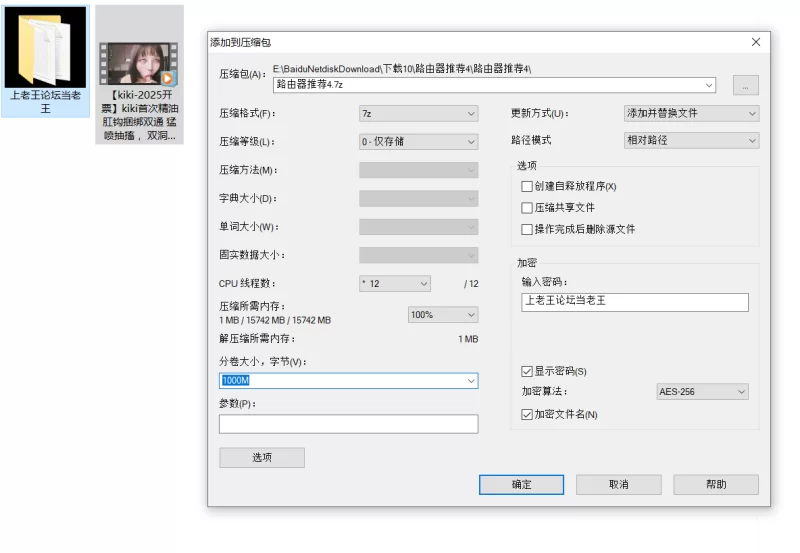800x553 pixels.
Task: Click the 添加到压缩包 dialog title
Action: (x=241, y=42)
